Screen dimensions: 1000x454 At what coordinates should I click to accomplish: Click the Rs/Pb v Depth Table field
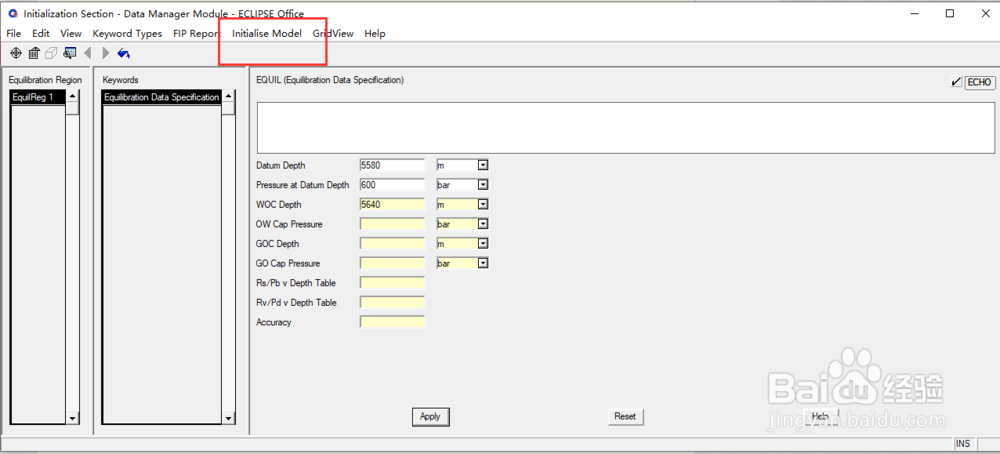pyautogui.click(x=392, y=283)
